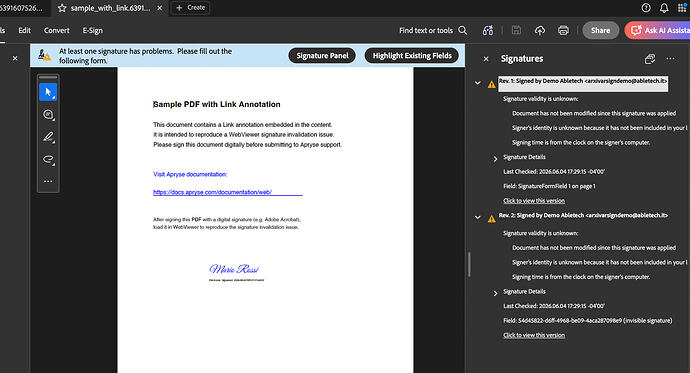Screen dimensions: 690x373
Task: Choose the comment bubble tool
Action: tap(48, 114)
